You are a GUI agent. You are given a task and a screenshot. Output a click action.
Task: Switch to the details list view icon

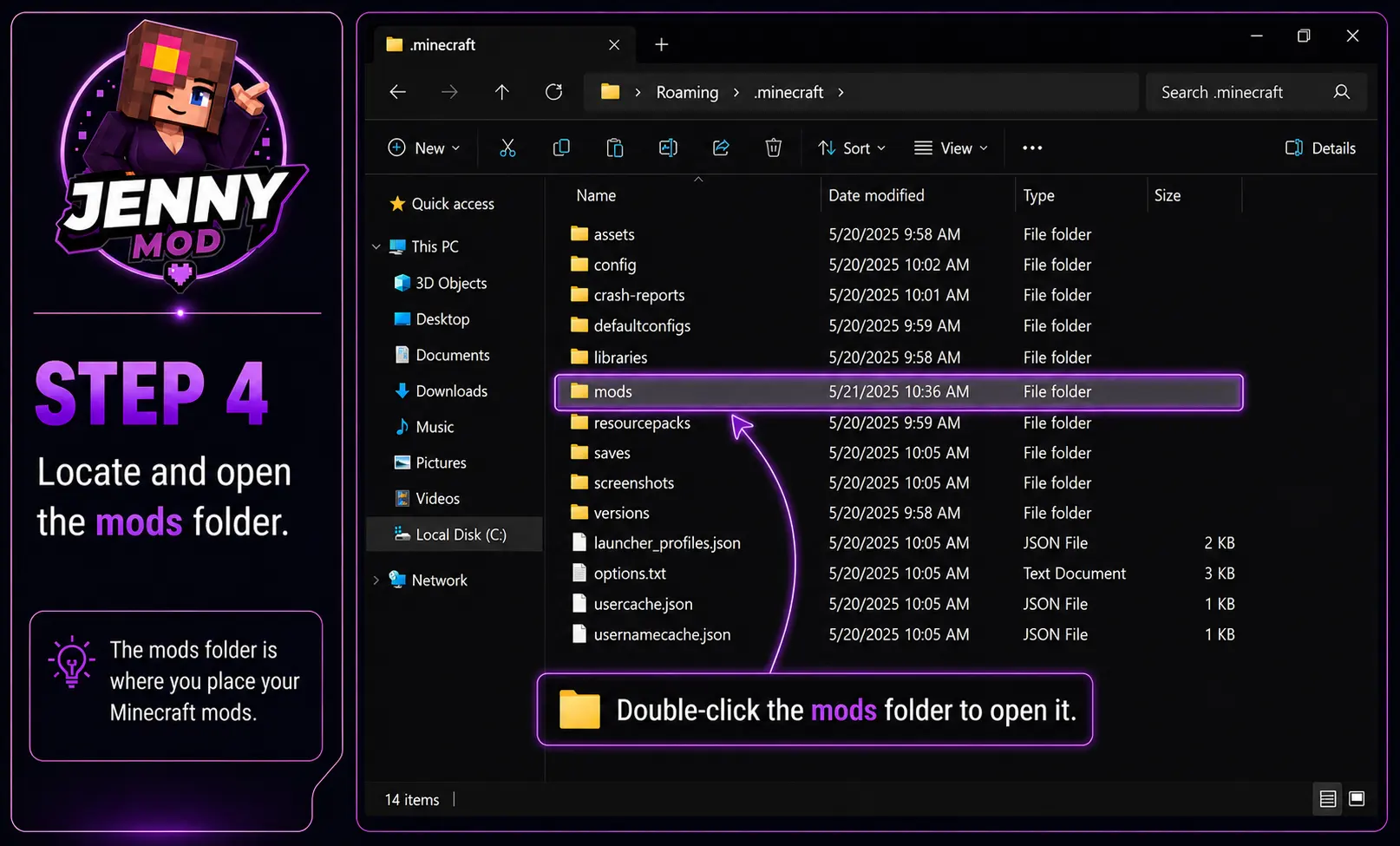click(x=1327, y=799)
